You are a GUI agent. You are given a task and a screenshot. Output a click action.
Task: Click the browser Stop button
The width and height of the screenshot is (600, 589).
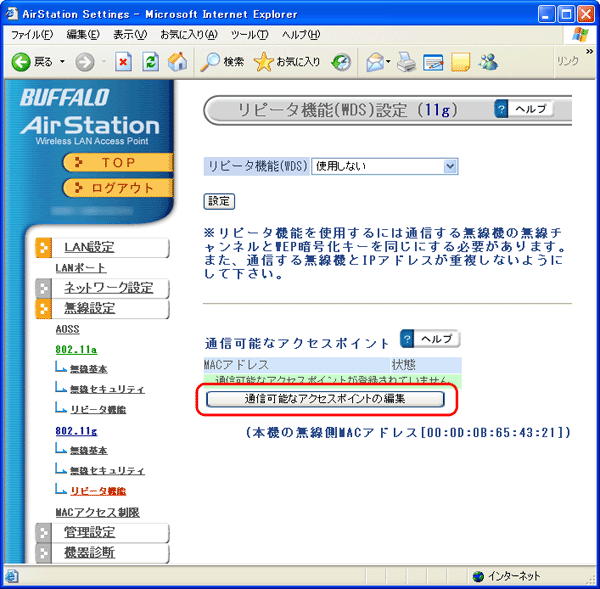(124, 62)
